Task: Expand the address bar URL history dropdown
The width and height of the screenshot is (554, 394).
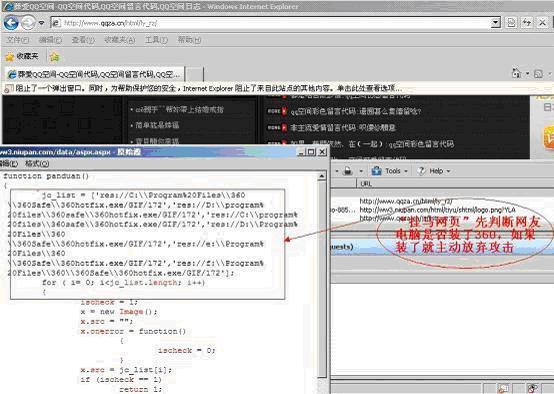Action: pyautogui.click(x=495, y=23)
